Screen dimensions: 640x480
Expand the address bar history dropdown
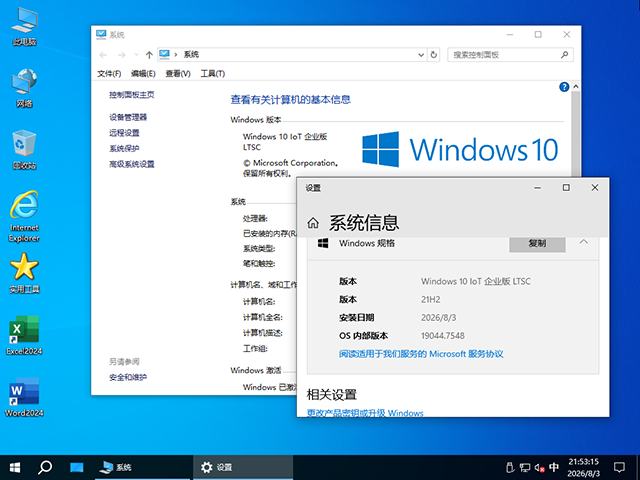(421, 55)
